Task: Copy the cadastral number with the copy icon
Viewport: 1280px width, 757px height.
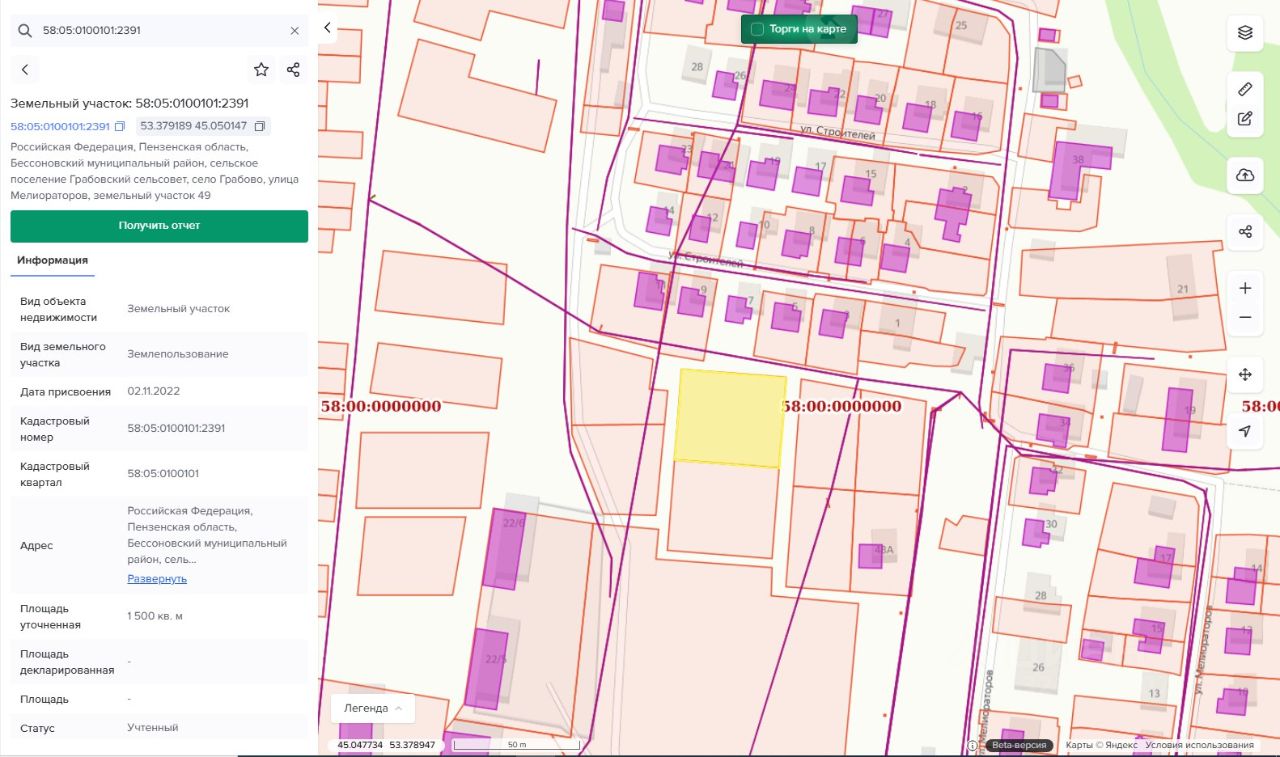Action: click(x=120, y=126)
